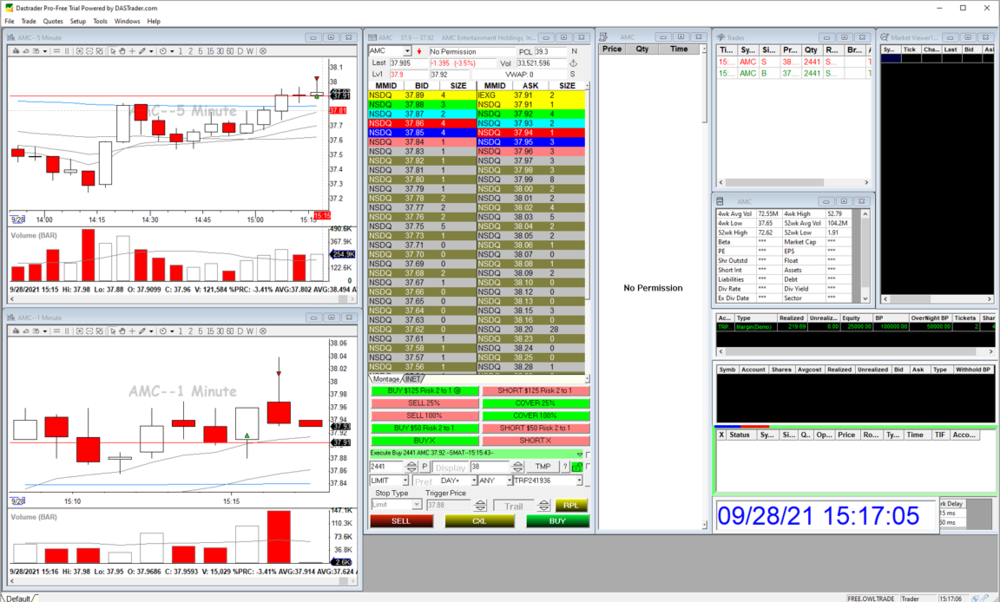Switch to the INET tab in montage
The width and height of the screenshot is (1000, 602).
(x=411, y=379)
